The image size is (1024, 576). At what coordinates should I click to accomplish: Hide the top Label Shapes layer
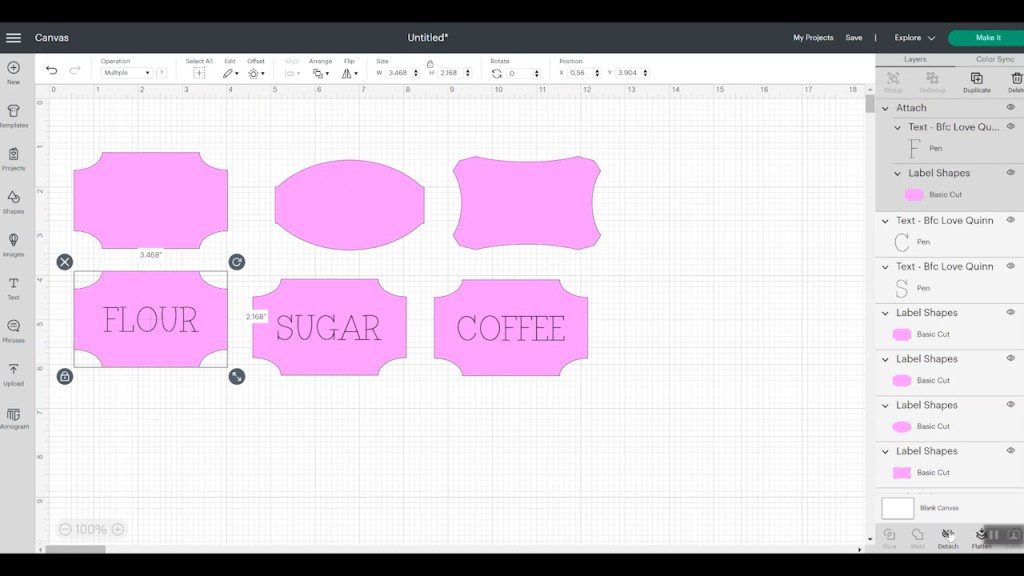point(1010,172)
